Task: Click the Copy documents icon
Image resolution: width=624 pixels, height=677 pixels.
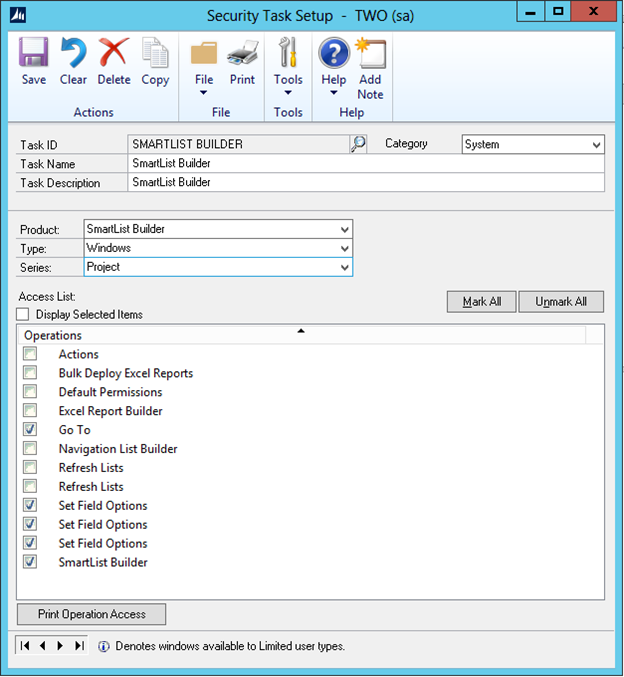Action: (x=155, y=52)
